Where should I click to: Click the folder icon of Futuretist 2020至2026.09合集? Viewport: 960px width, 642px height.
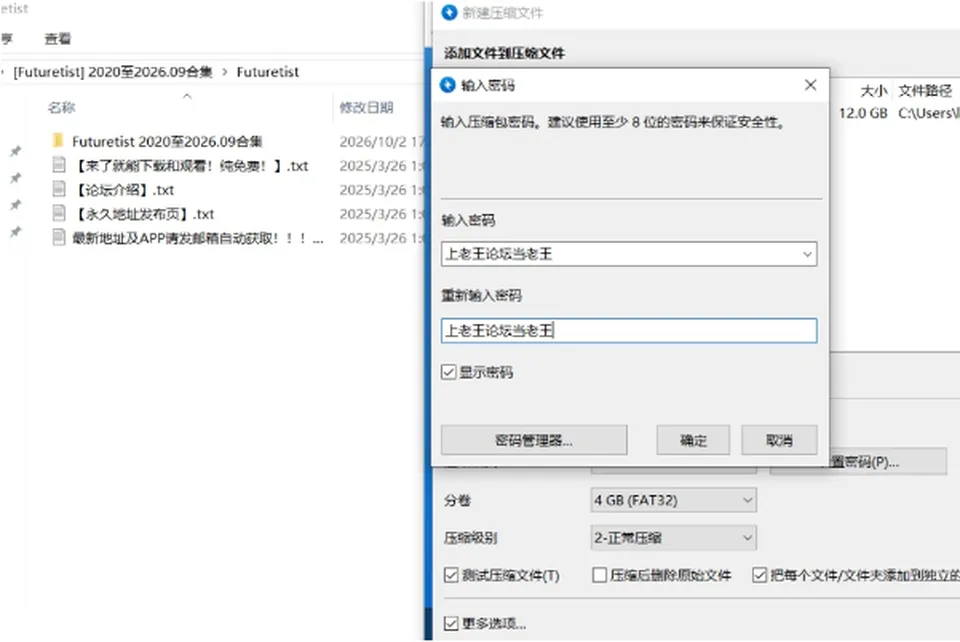pos(59,141)
